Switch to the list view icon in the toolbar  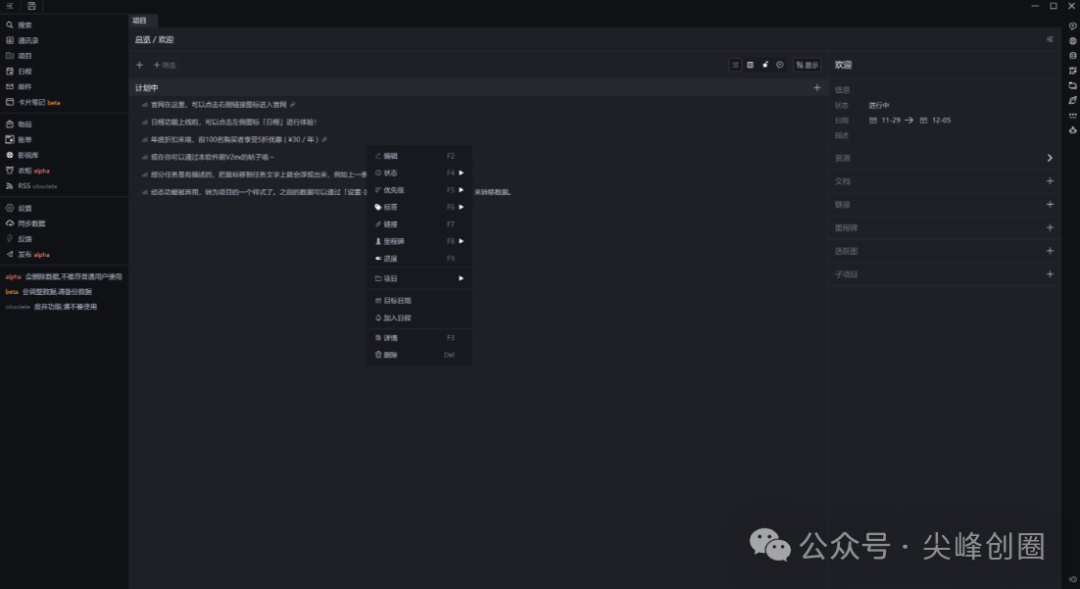click(x=735, y=65)
